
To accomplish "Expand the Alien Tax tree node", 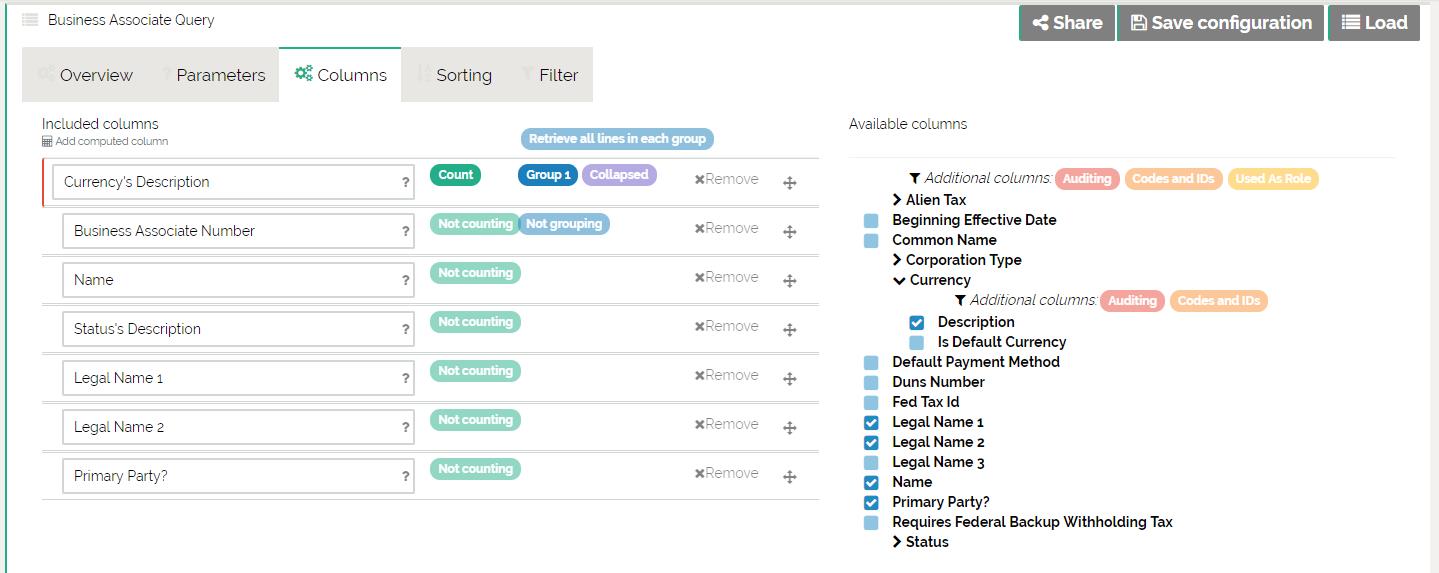I will (x=897, y=200).
